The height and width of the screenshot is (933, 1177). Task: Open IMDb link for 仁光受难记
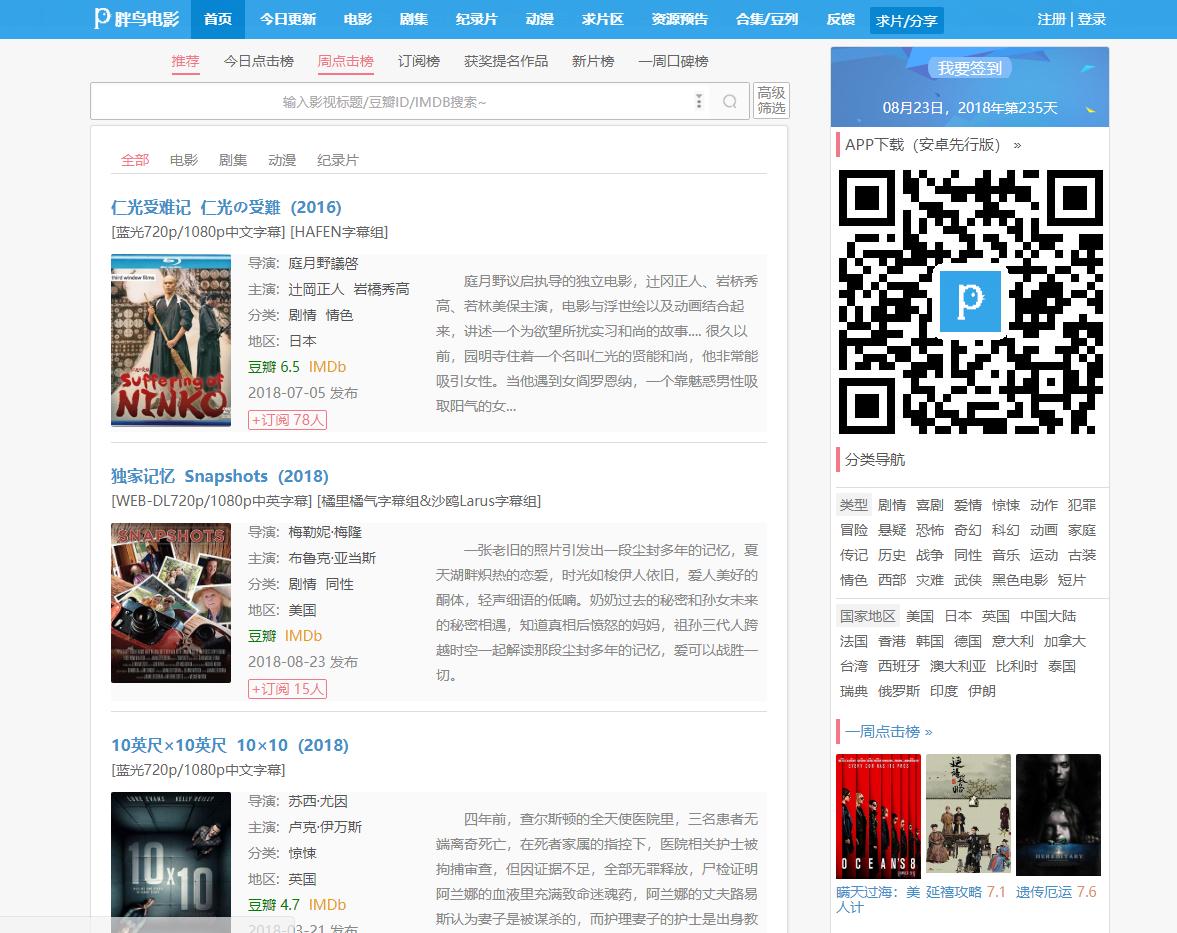click(327, 367)
